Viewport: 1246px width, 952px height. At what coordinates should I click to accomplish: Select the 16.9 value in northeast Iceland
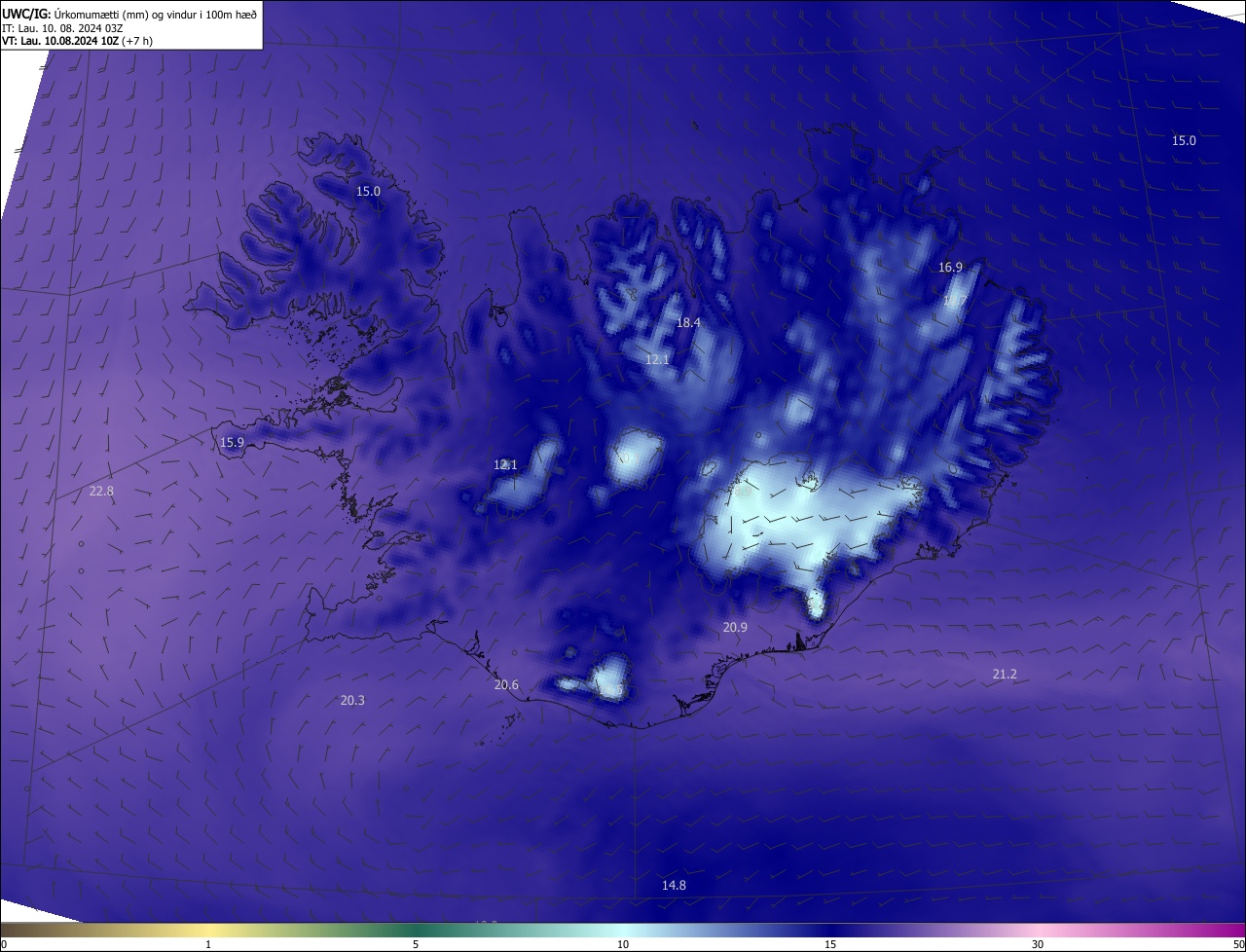point(950,267)
